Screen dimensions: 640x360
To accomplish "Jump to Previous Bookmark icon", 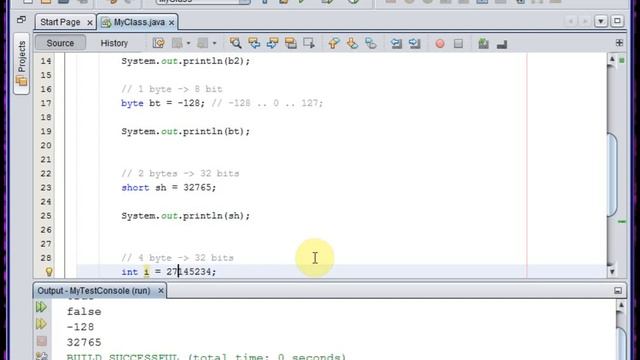I will [x=334, y=43].
